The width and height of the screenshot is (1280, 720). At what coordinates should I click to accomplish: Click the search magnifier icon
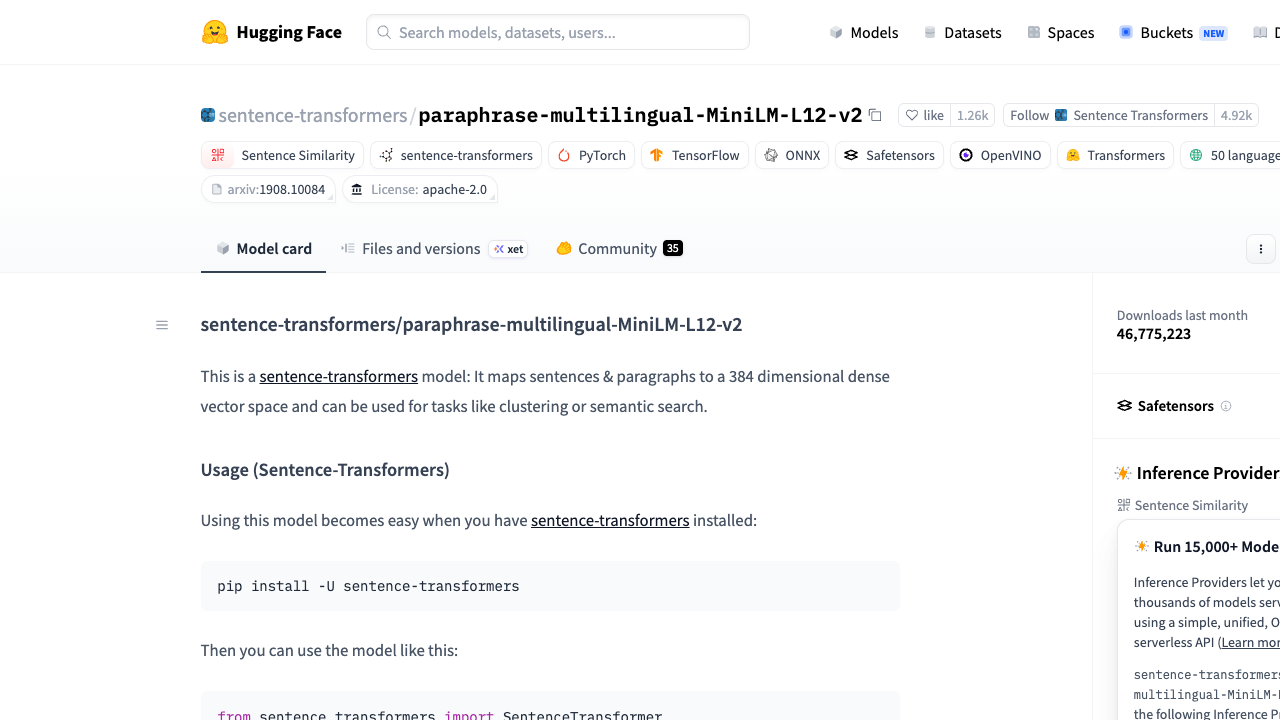[x=384, y=32]
